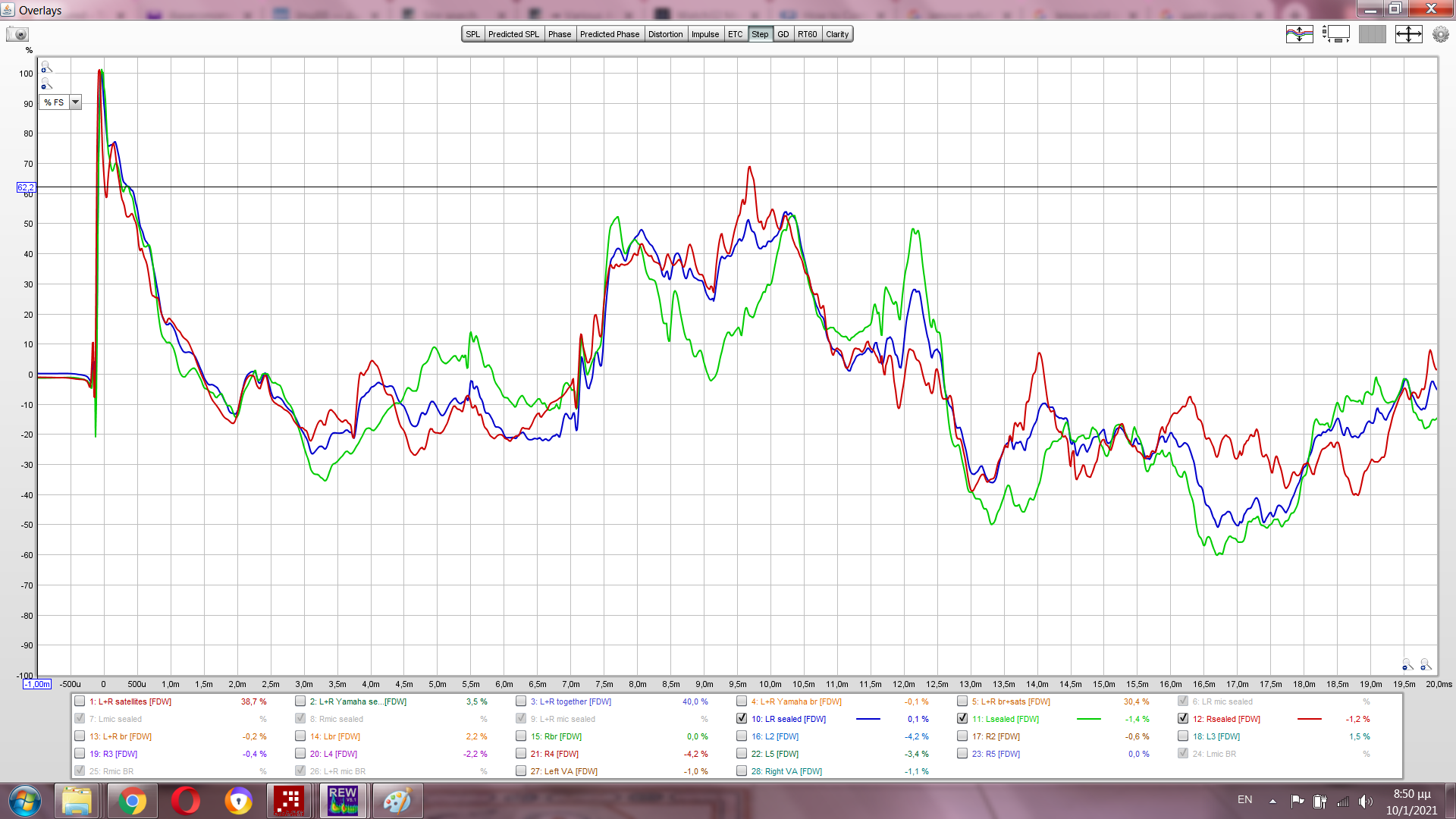Open the RT60 graph tab
Image resolution: width=1456 pixels, height=819 pixels.
[807, 34]
